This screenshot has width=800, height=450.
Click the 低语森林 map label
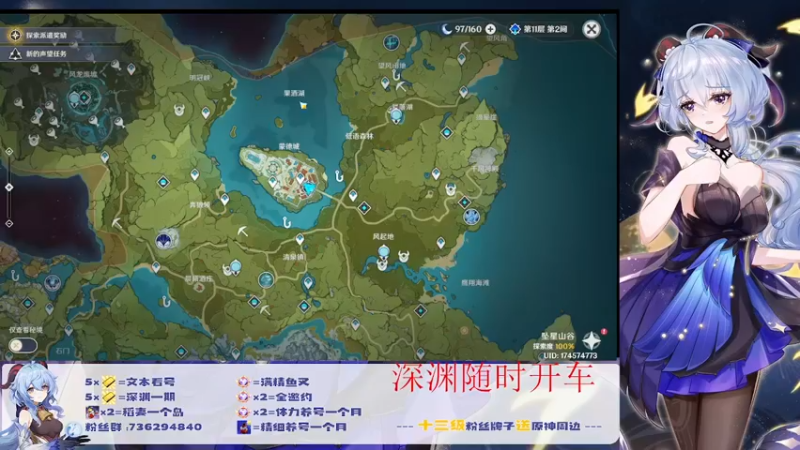point(359,136)
